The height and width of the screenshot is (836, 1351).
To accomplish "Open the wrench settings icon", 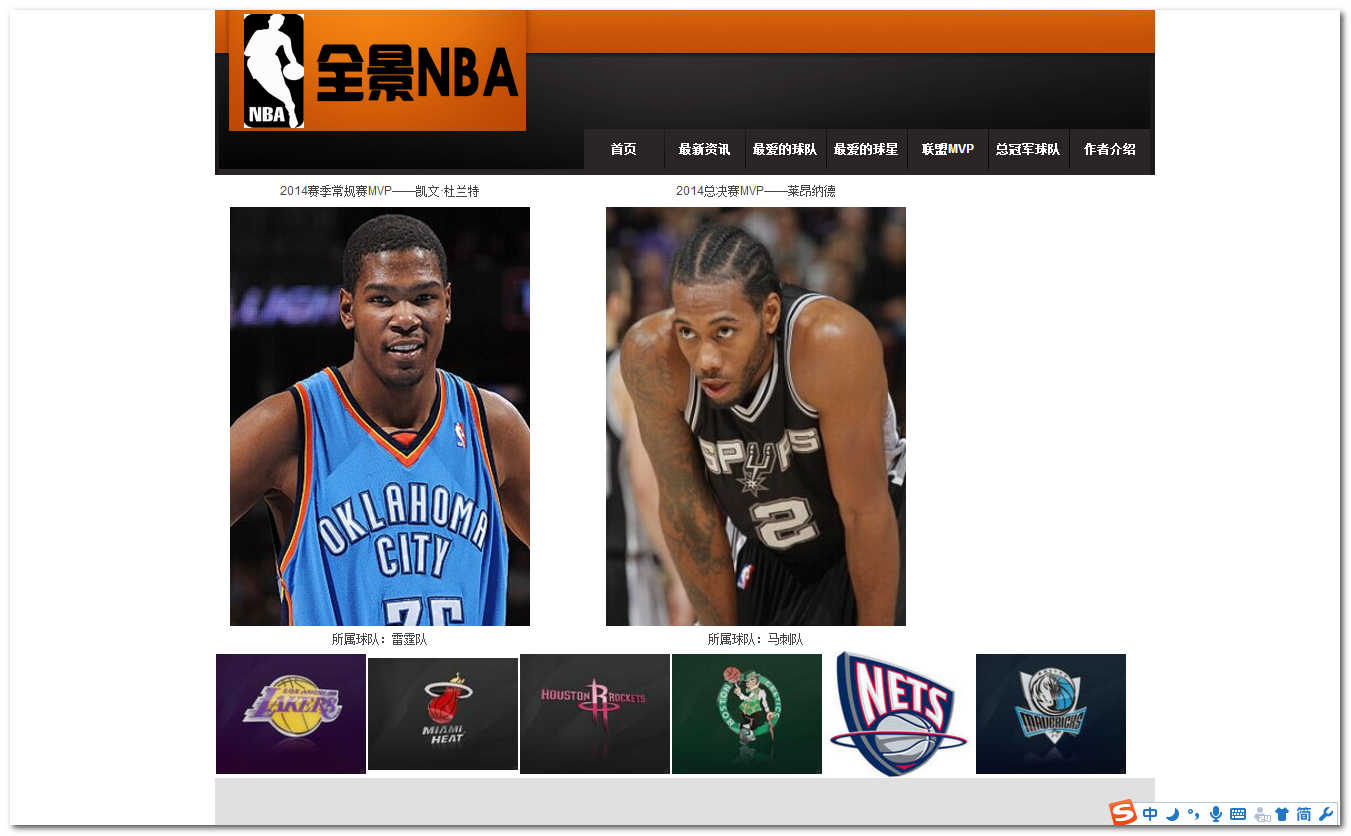I will (1326, 814).
